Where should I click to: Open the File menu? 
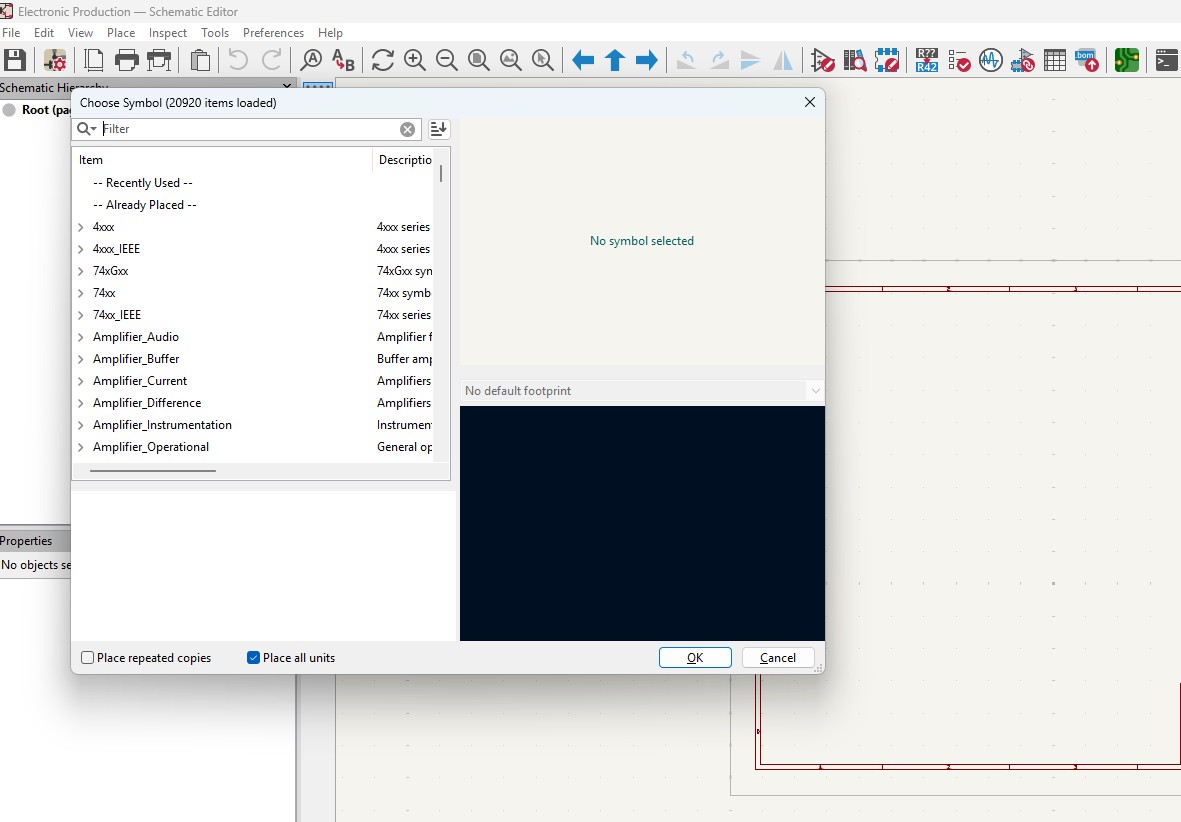(x=11, y=32)
